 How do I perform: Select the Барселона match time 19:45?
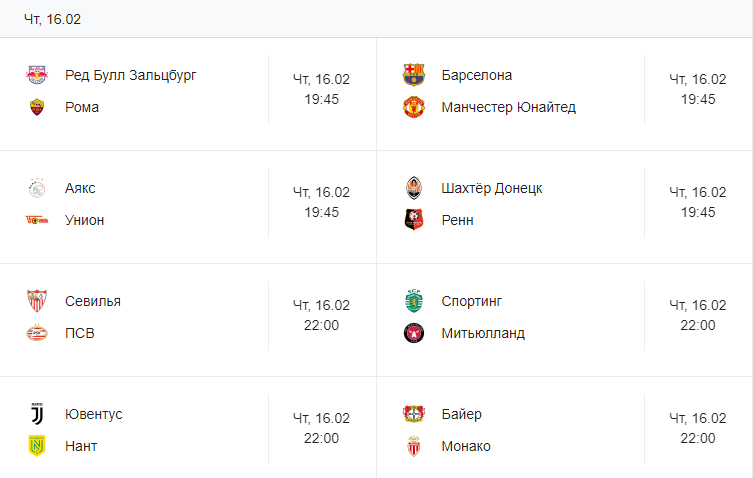click(698, 99)
